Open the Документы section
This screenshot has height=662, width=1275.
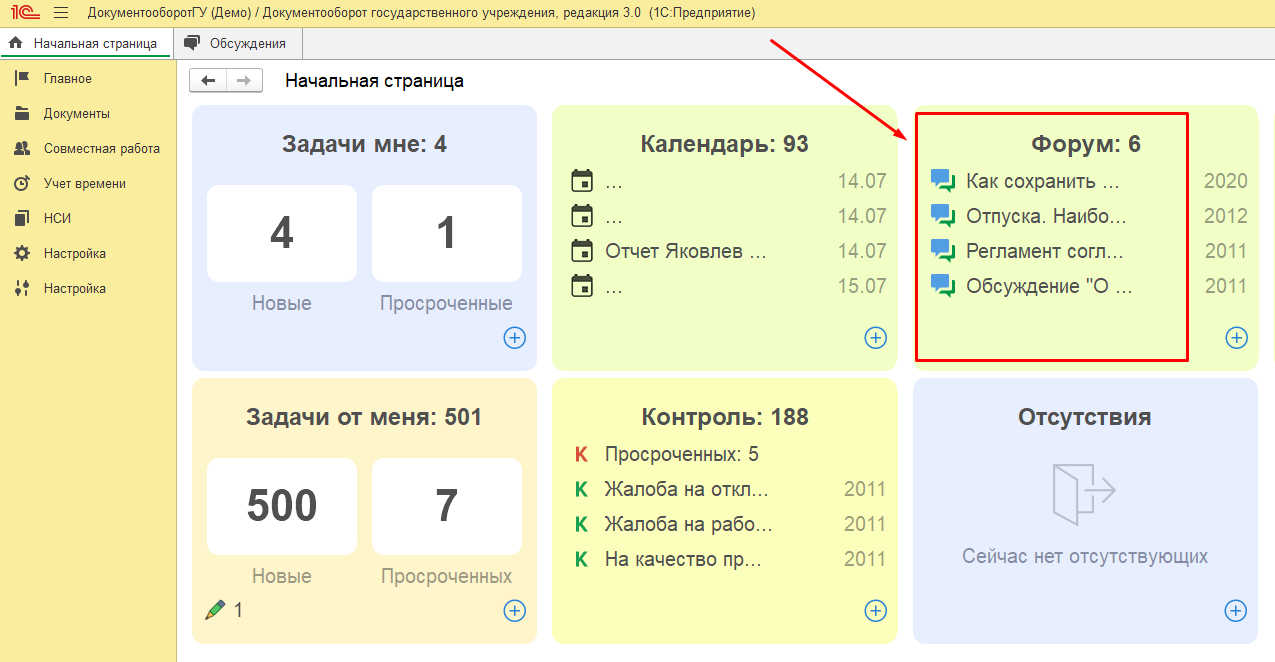point(77,114)
